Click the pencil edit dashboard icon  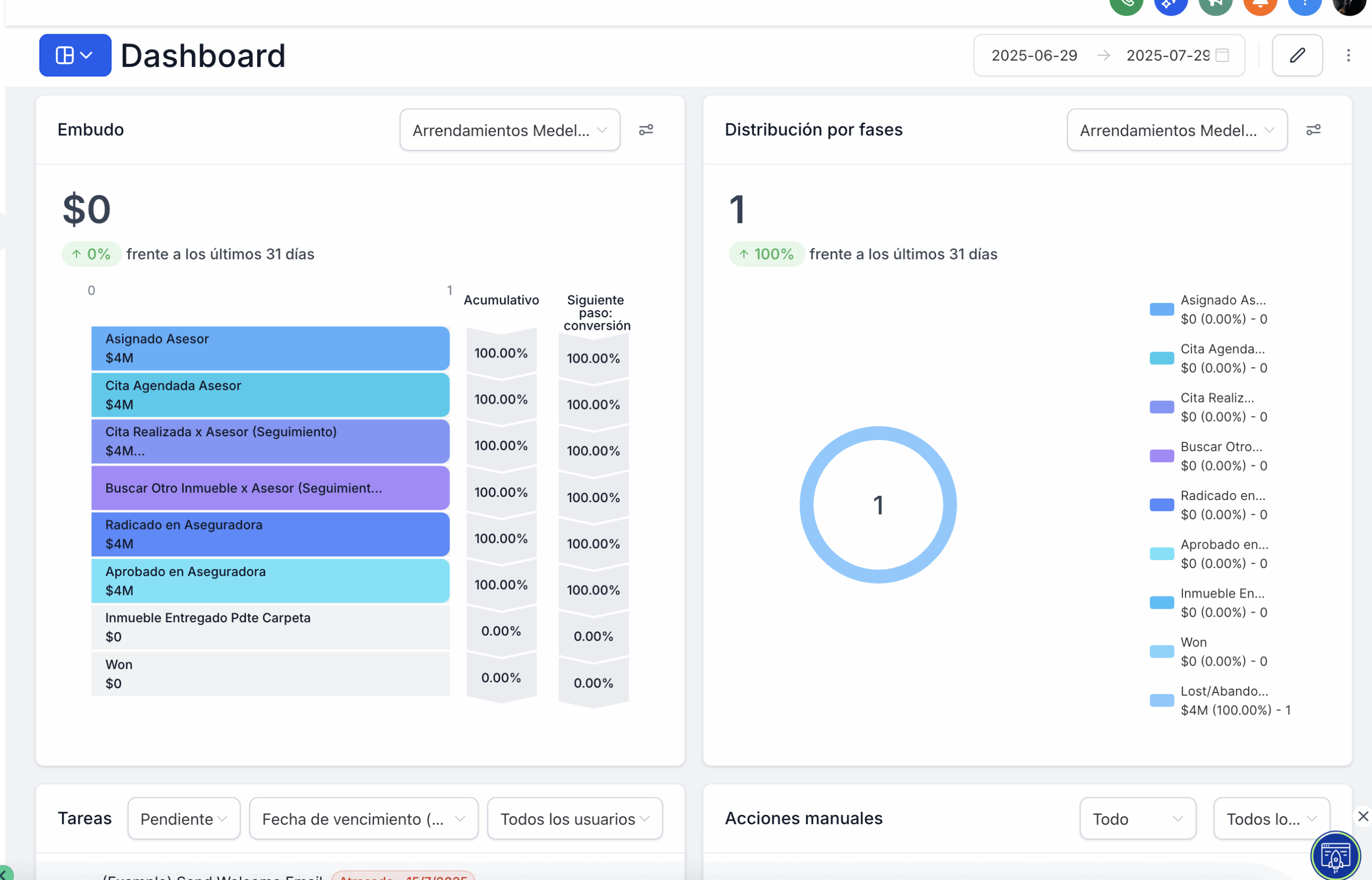pos(1297,55)
